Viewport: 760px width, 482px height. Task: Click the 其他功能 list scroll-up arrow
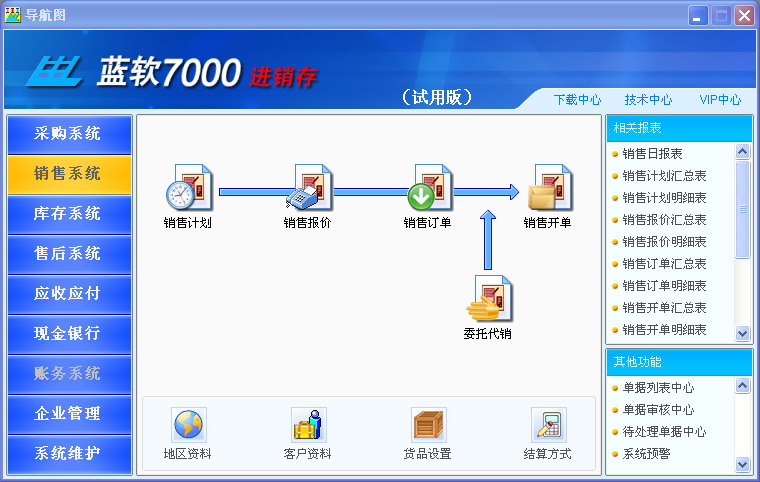tap(743, 386)
